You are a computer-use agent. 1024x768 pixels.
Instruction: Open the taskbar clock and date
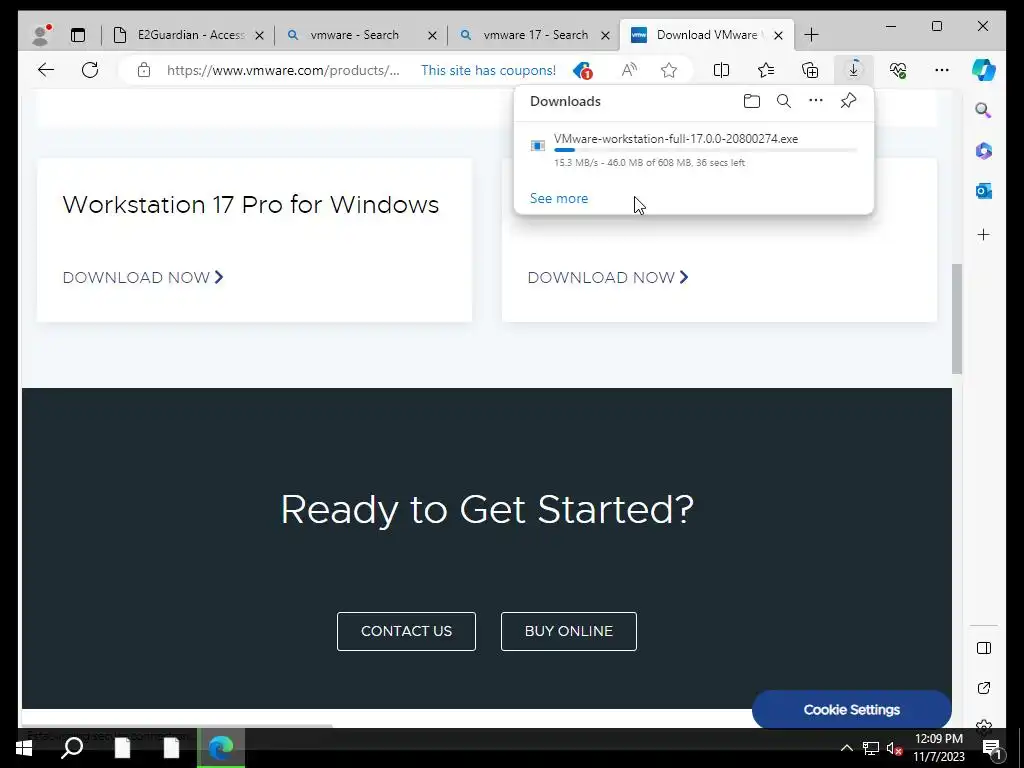click(x=939, y=748)
